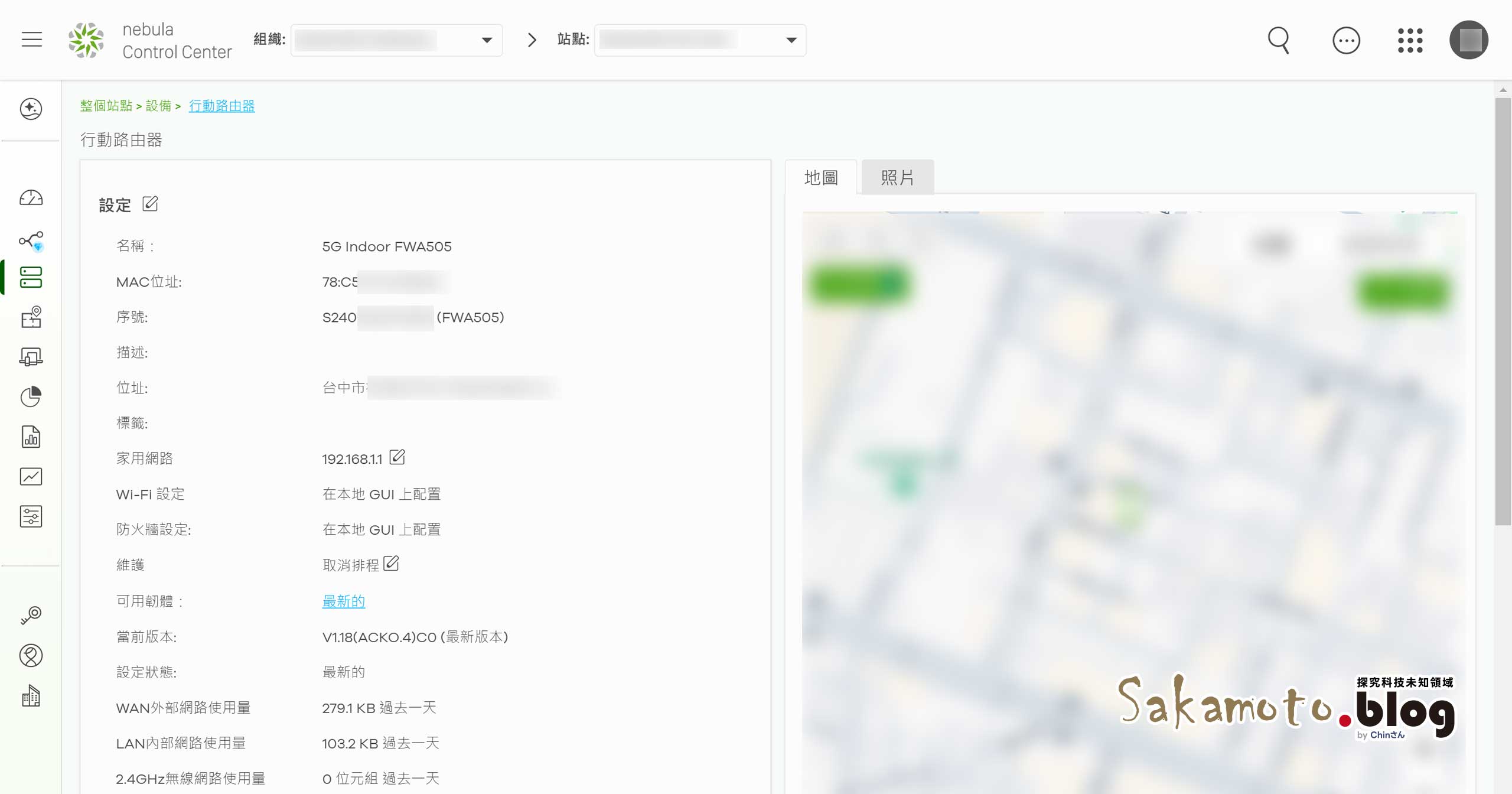Open the license key icon in sidebar
The height and width of the screenshot is (794, 1512).
click(x=31, y=615)
